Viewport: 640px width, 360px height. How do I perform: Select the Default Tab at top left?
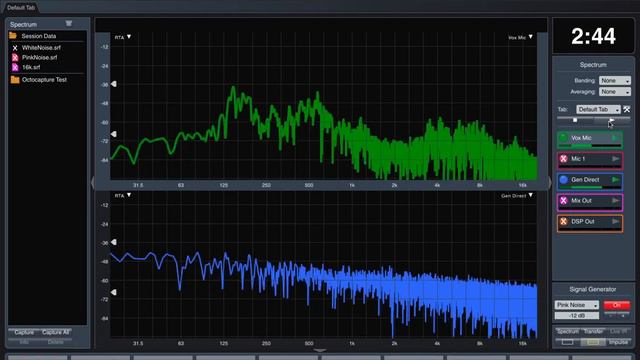[21, 7]
